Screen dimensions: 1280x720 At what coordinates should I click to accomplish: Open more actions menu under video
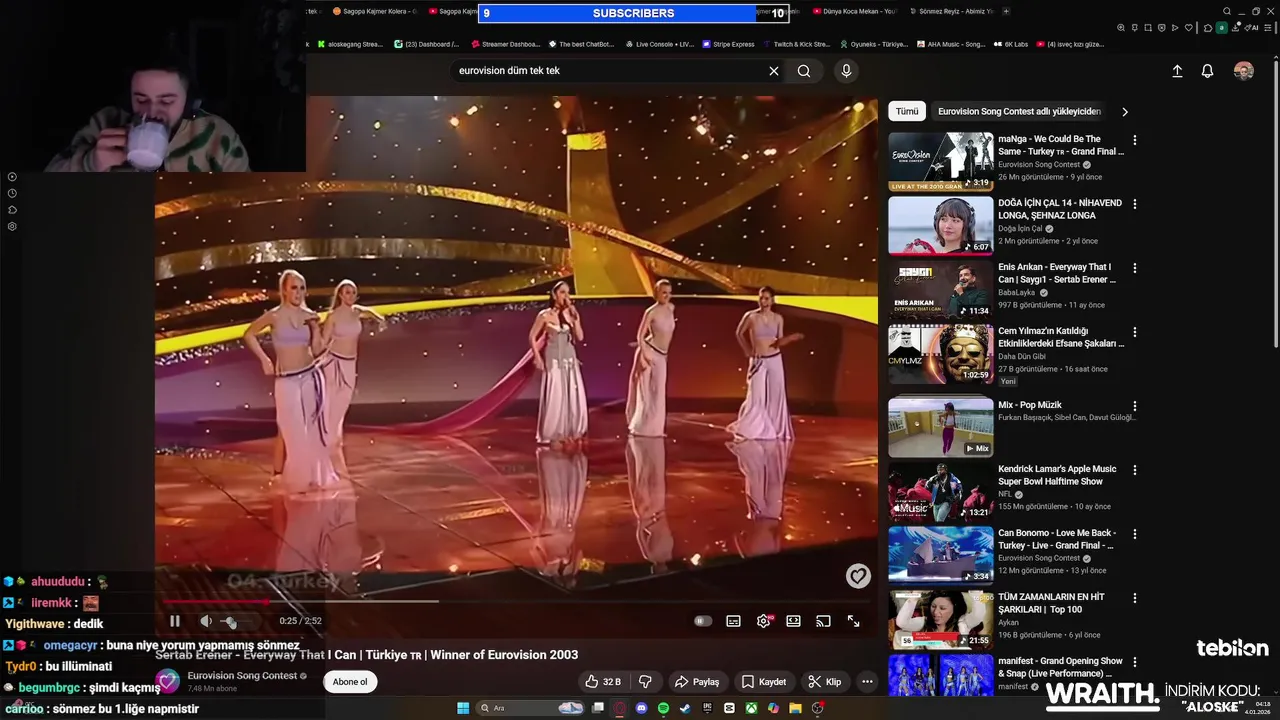pyautogui.click(x=867, y=682)
